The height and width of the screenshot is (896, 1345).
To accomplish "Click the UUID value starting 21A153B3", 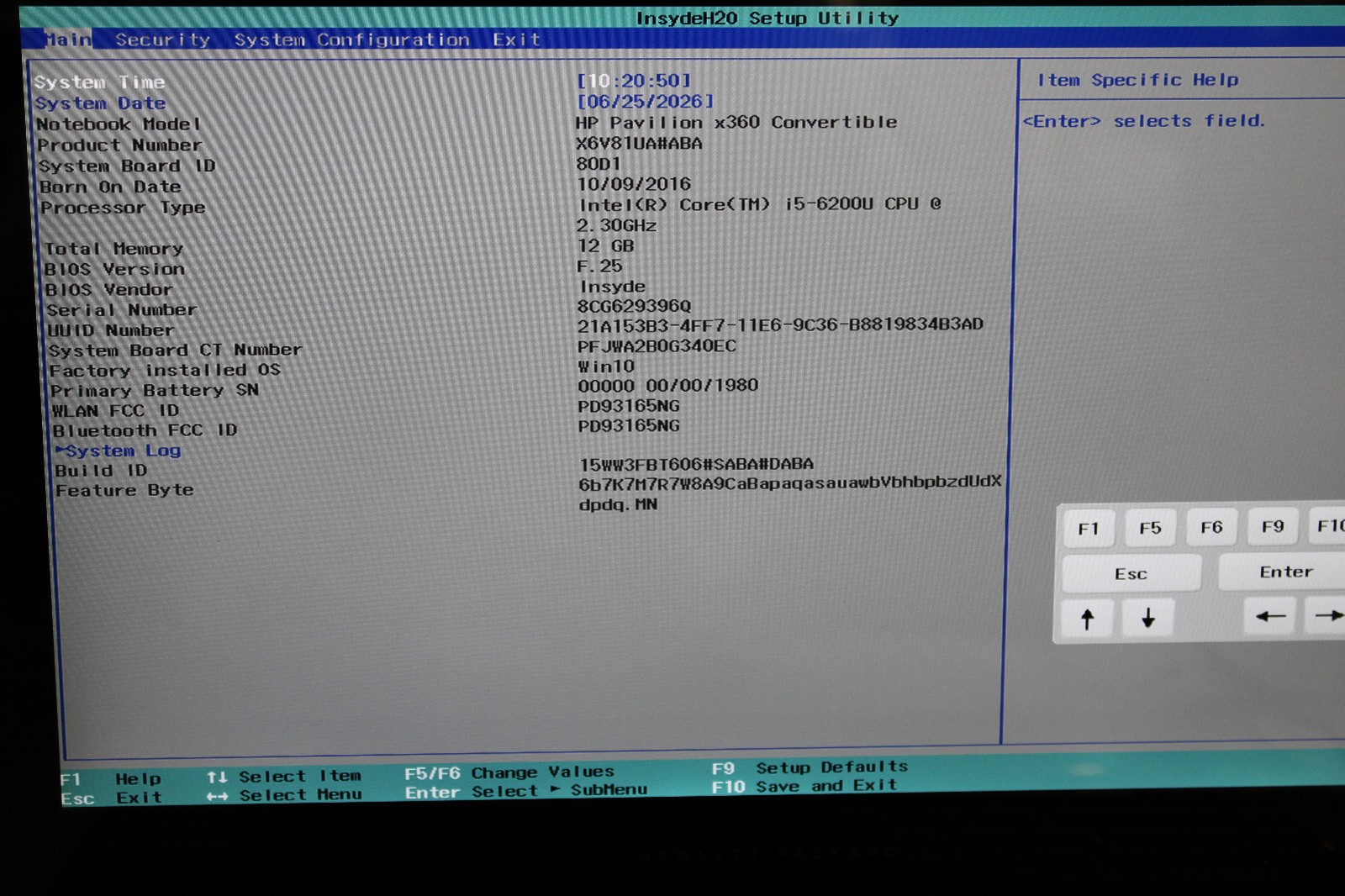I will coord(780,325).
